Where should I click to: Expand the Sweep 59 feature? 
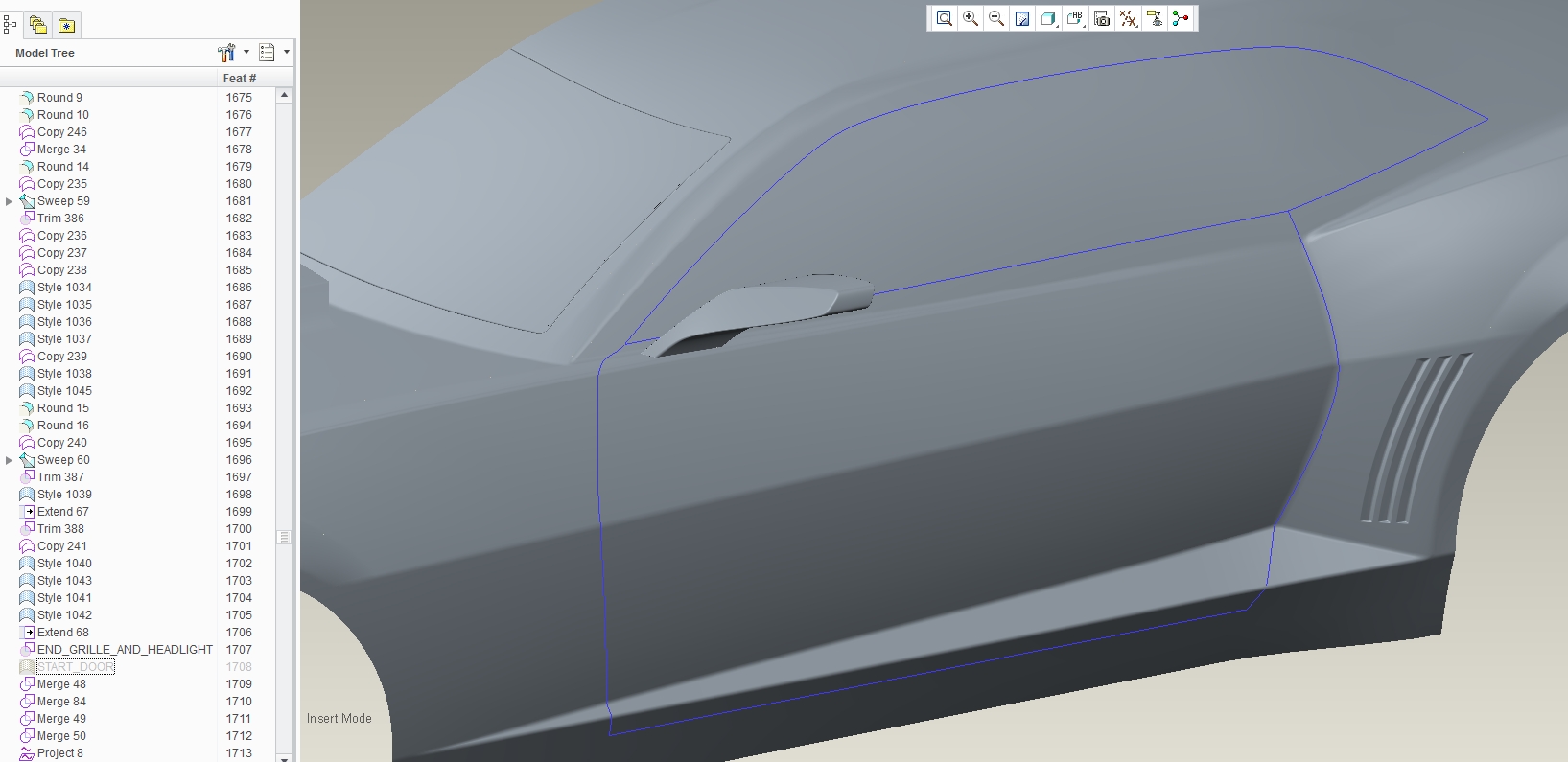(x=9, y=201)
